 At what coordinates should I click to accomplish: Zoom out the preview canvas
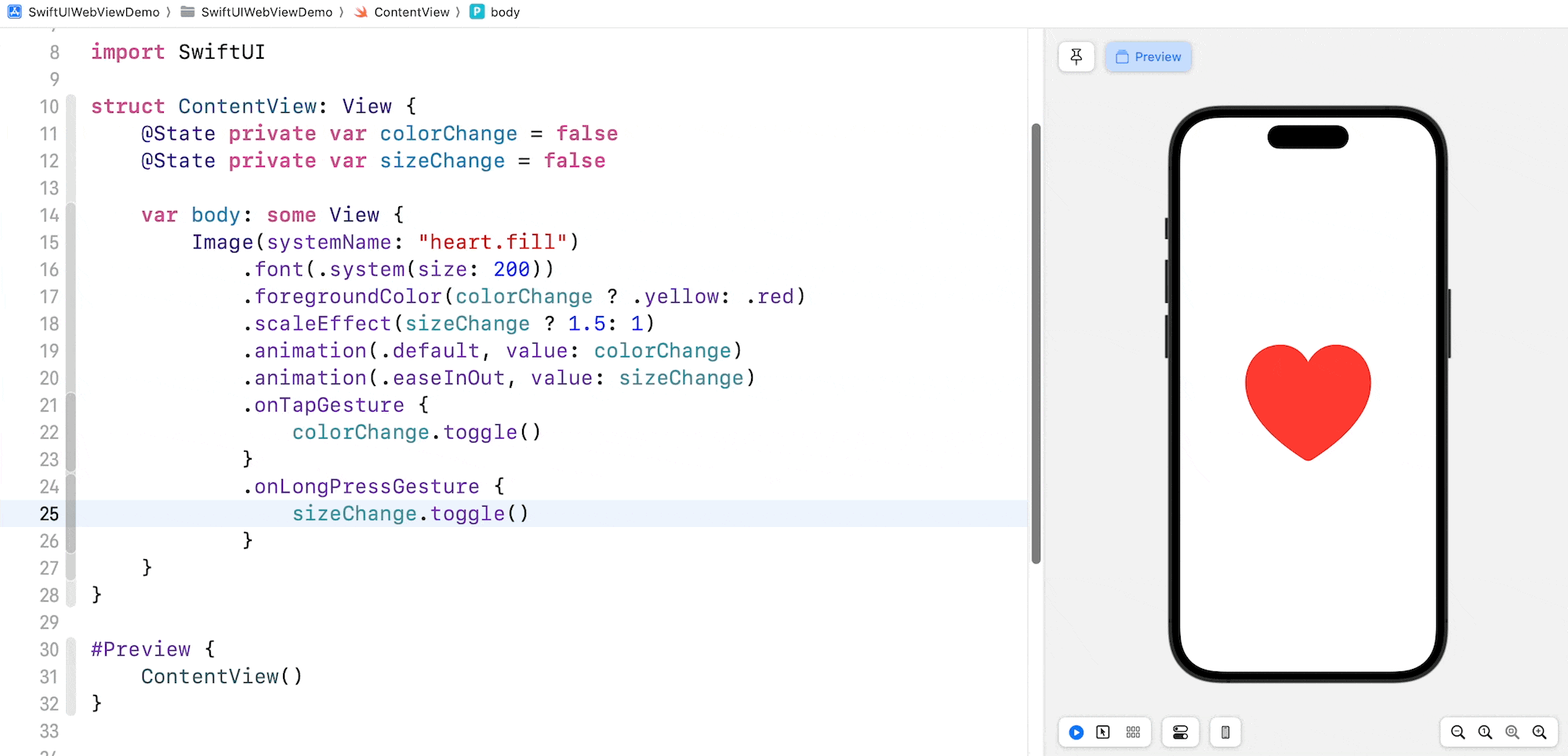pyautogui.click(x=1457, y=732)
